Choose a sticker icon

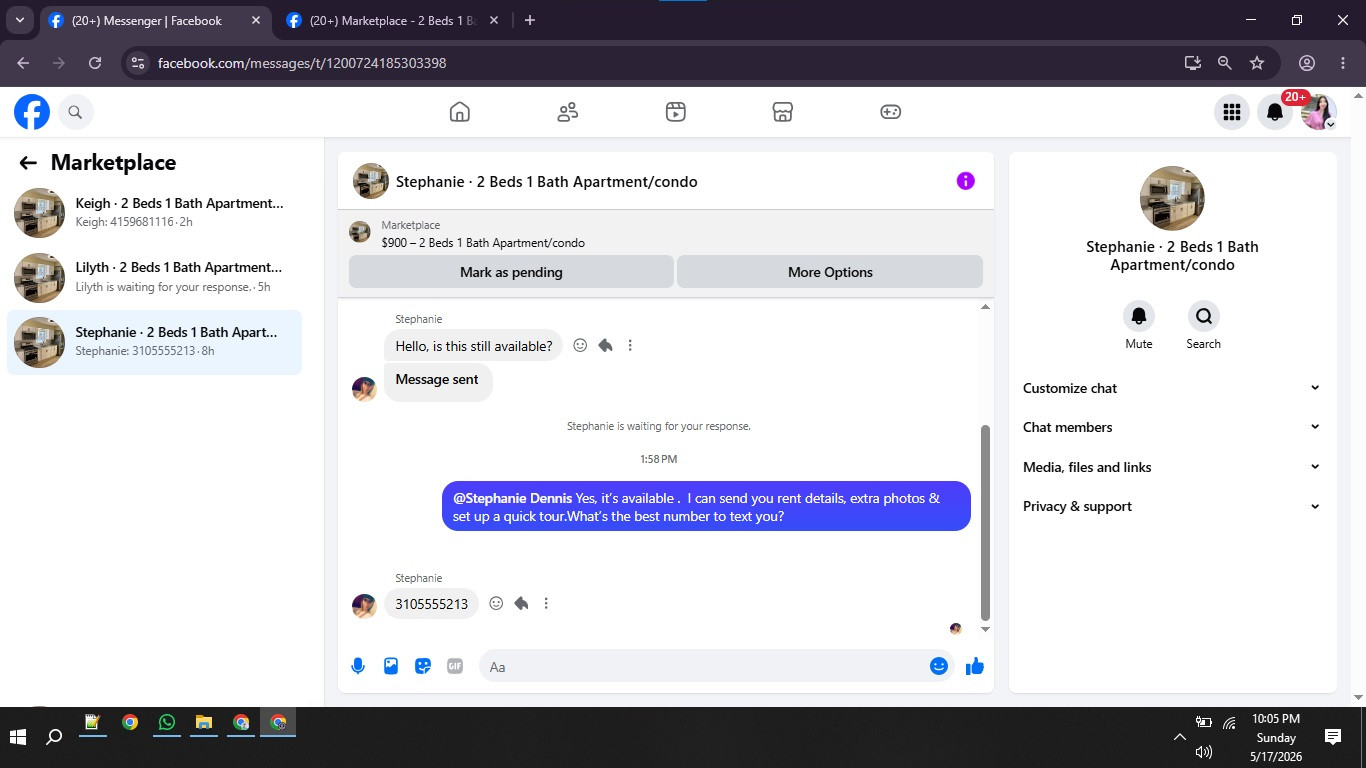[423, 666]
